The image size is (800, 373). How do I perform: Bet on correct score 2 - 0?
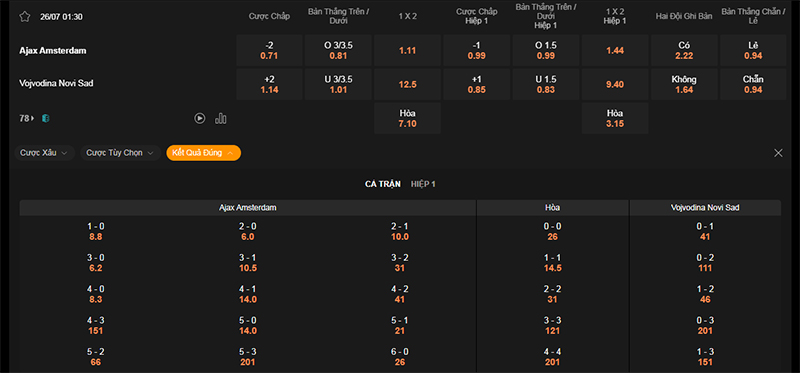point(247,232)
